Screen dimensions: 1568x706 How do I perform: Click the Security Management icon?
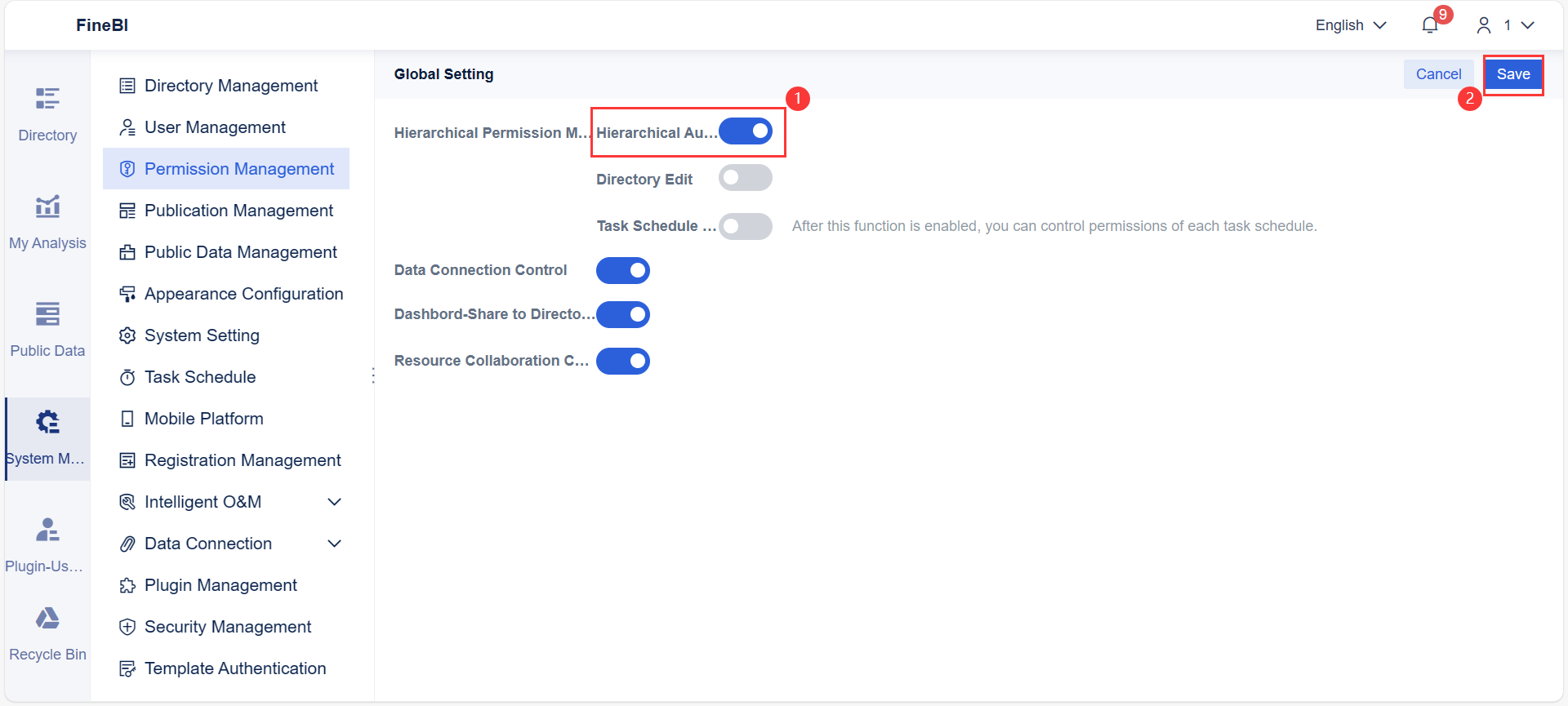[x=127, y=626]
